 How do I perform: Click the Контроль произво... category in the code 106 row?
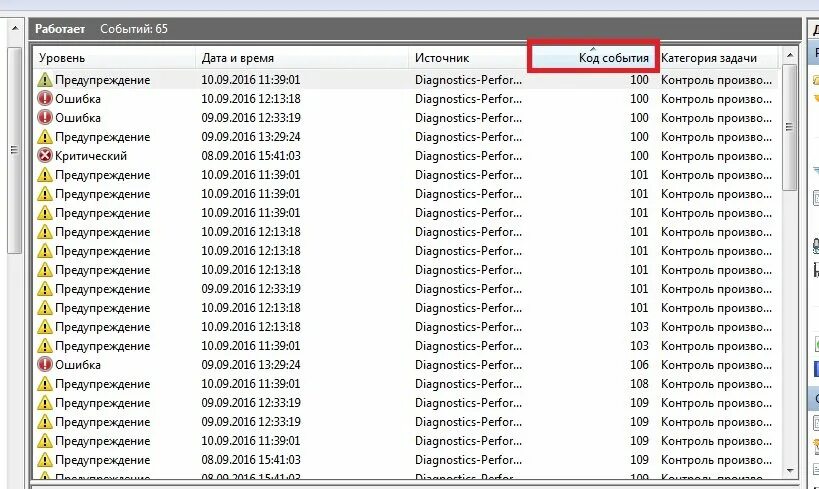click(x=716, y=365)
